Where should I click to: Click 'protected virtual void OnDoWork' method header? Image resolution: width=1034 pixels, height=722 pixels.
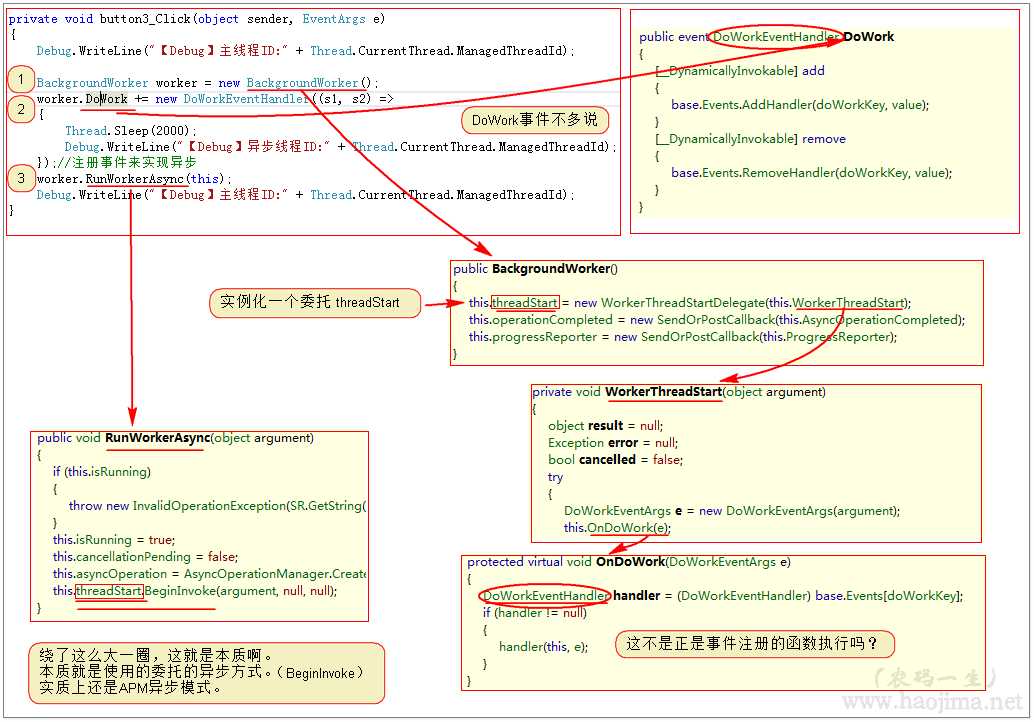point(629,562)
